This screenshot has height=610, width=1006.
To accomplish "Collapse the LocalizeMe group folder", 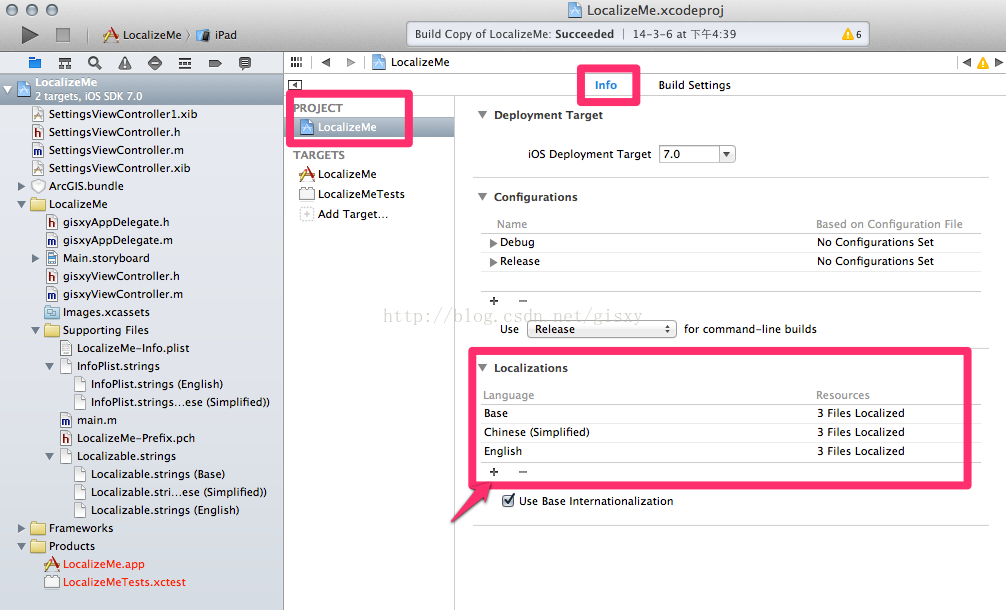I will (21, 204).
